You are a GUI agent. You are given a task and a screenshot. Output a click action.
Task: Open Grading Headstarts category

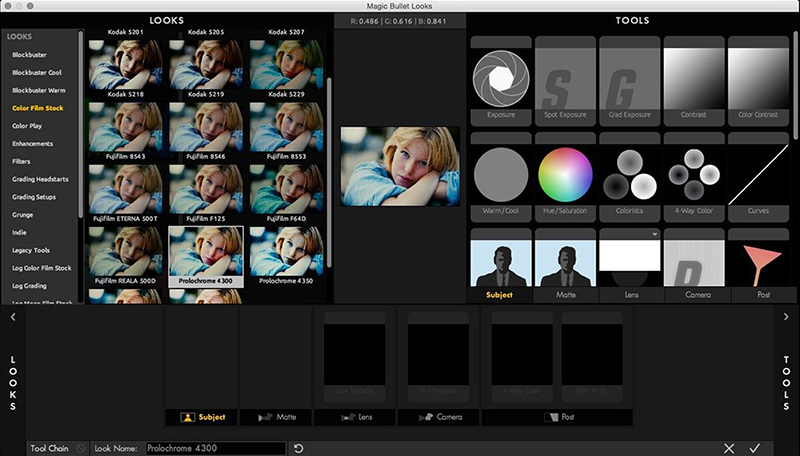[40, 180]
